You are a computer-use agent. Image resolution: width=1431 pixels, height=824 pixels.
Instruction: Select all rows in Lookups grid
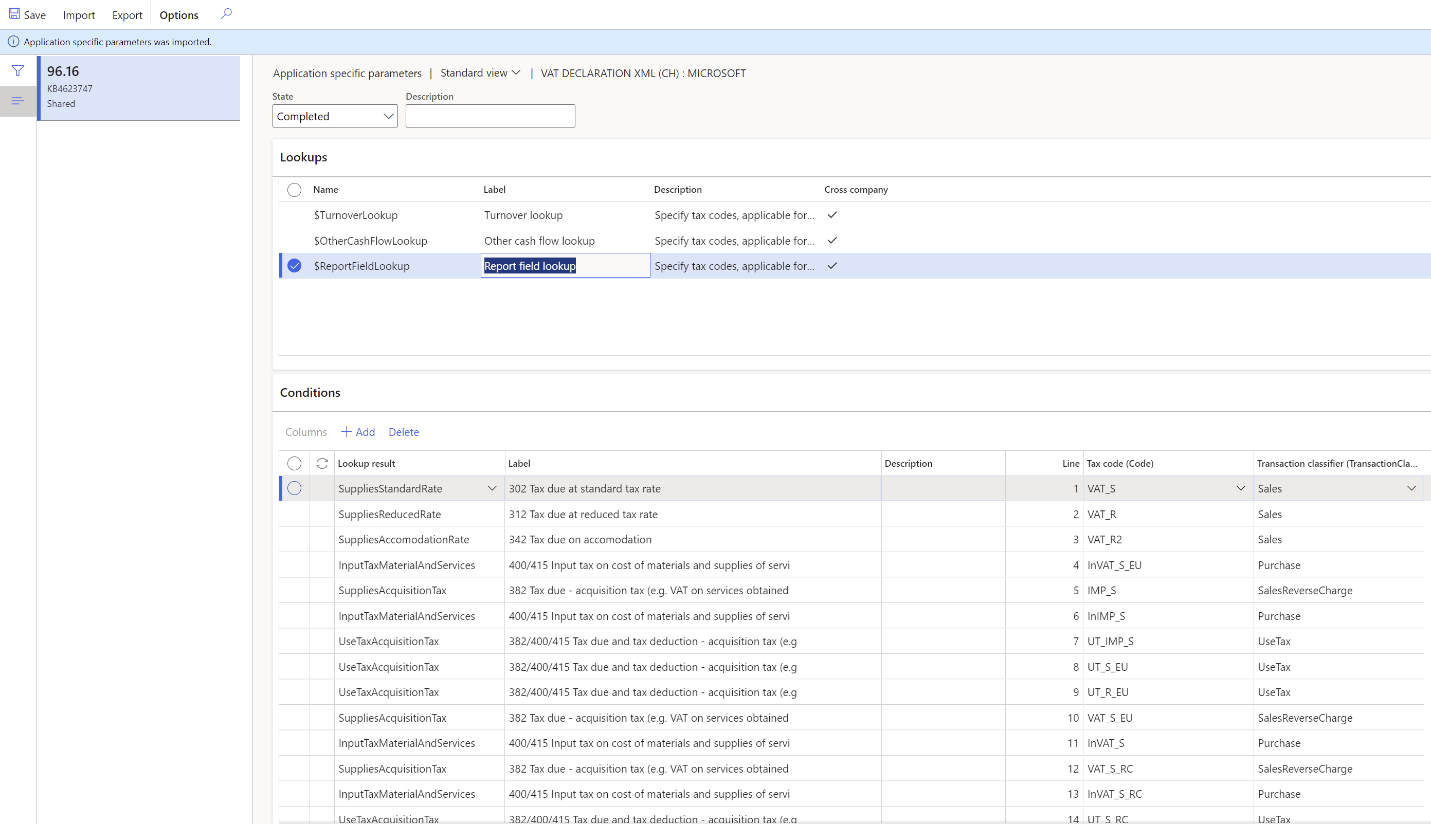294,190
